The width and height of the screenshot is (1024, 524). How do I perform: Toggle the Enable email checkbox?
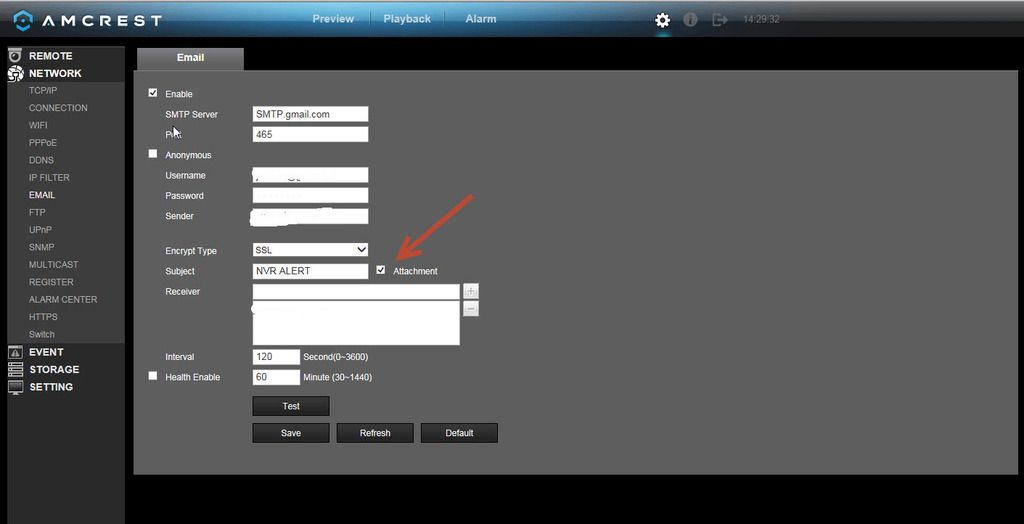pos(153,93)
